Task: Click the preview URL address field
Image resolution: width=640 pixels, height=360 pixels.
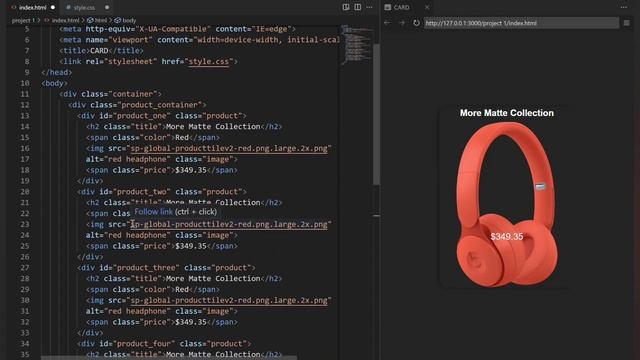Action: [521, 23]
